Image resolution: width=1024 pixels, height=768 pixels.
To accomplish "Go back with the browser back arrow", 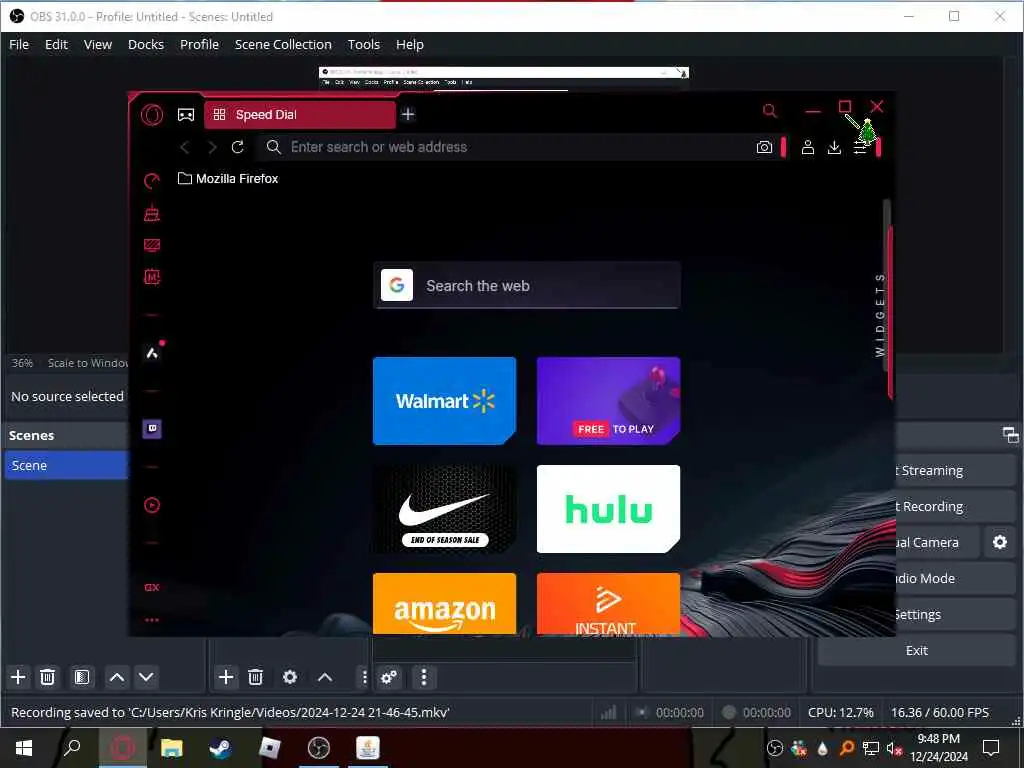I will coord(185,148).
